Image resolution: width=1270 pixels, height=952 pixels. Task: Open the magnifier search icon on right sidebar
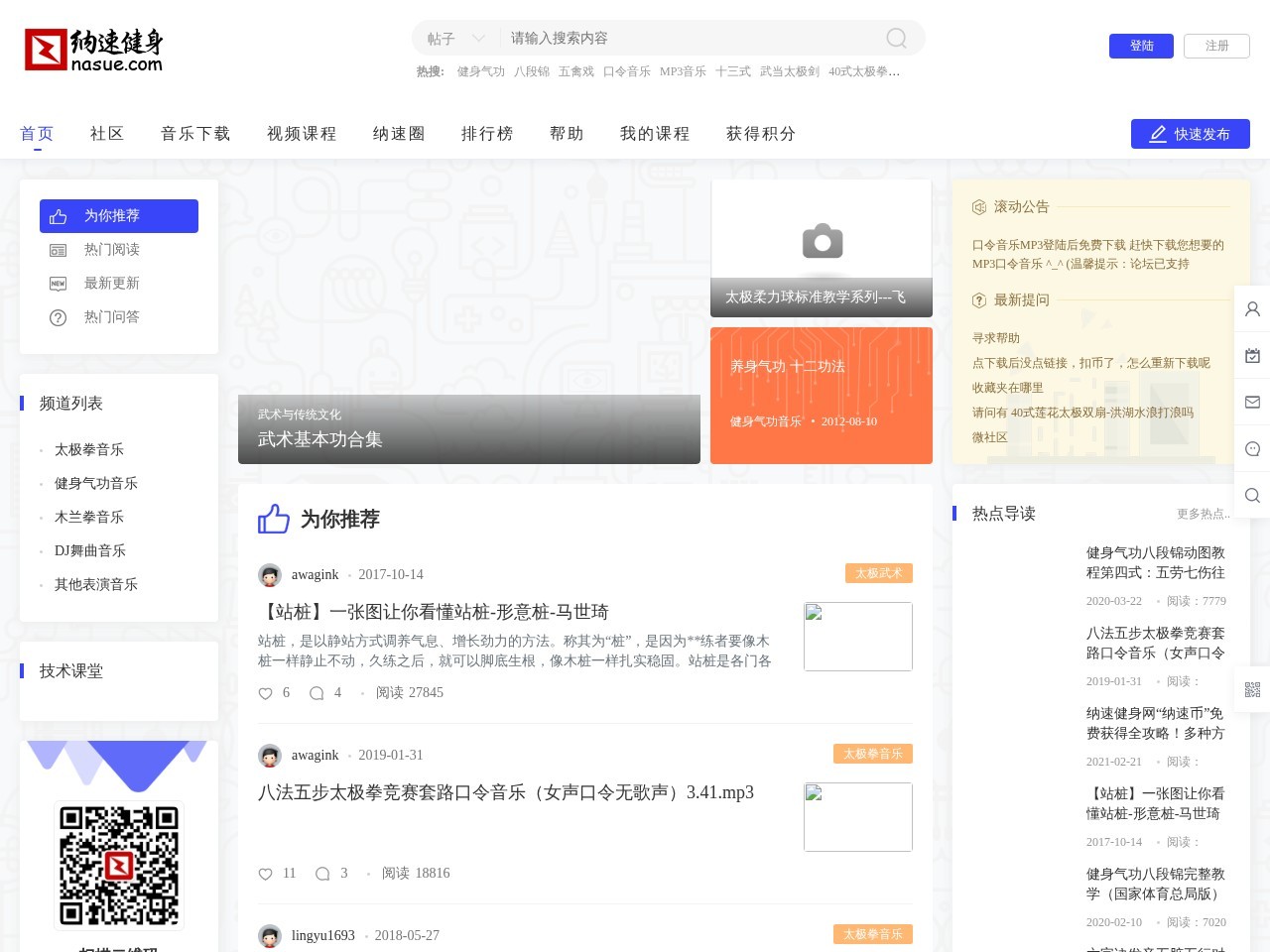coord(1252,495)
